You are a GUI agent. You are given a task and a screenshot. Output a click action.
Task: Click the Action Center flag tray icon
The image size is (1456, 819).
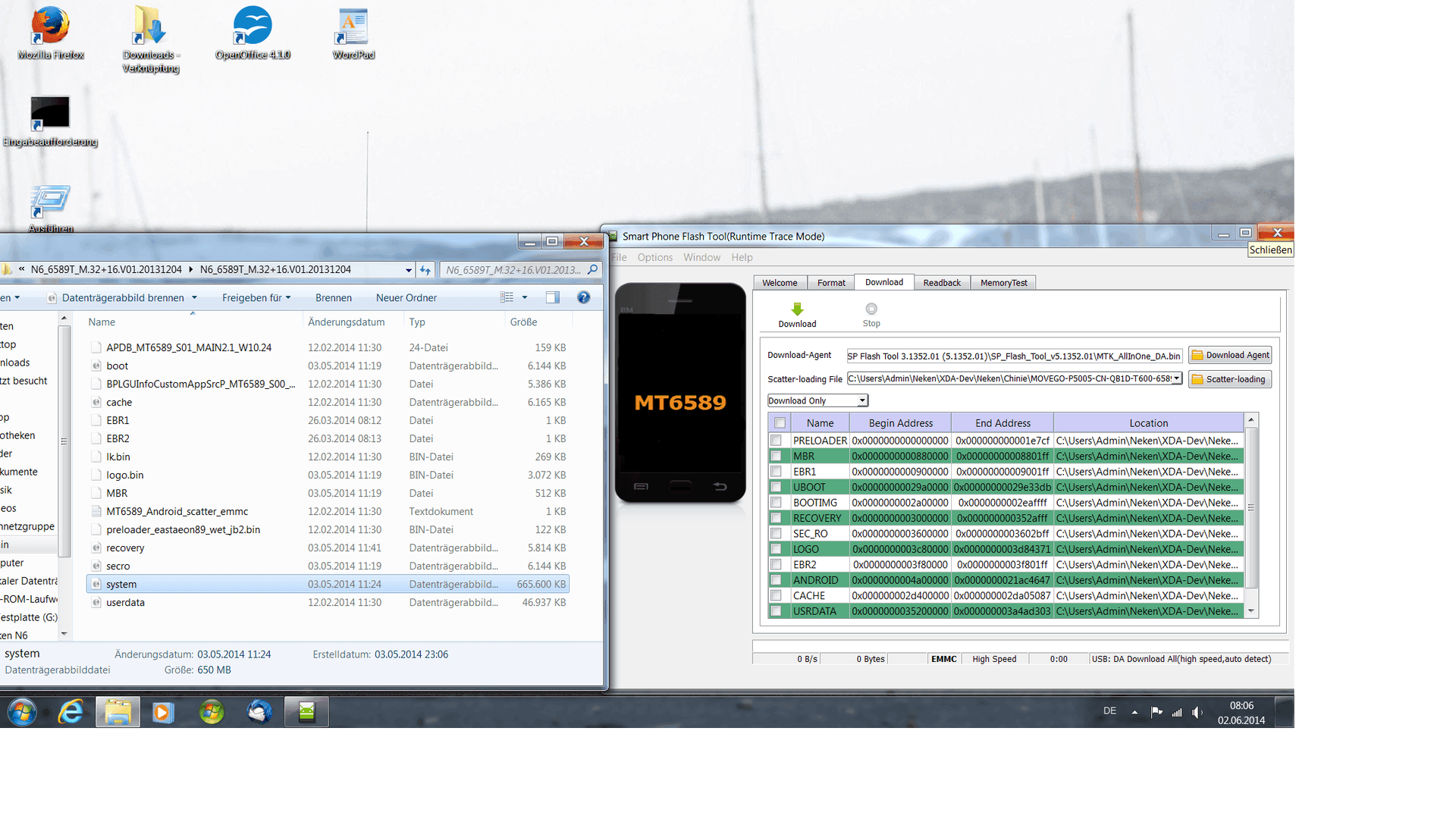point(1156,711)
